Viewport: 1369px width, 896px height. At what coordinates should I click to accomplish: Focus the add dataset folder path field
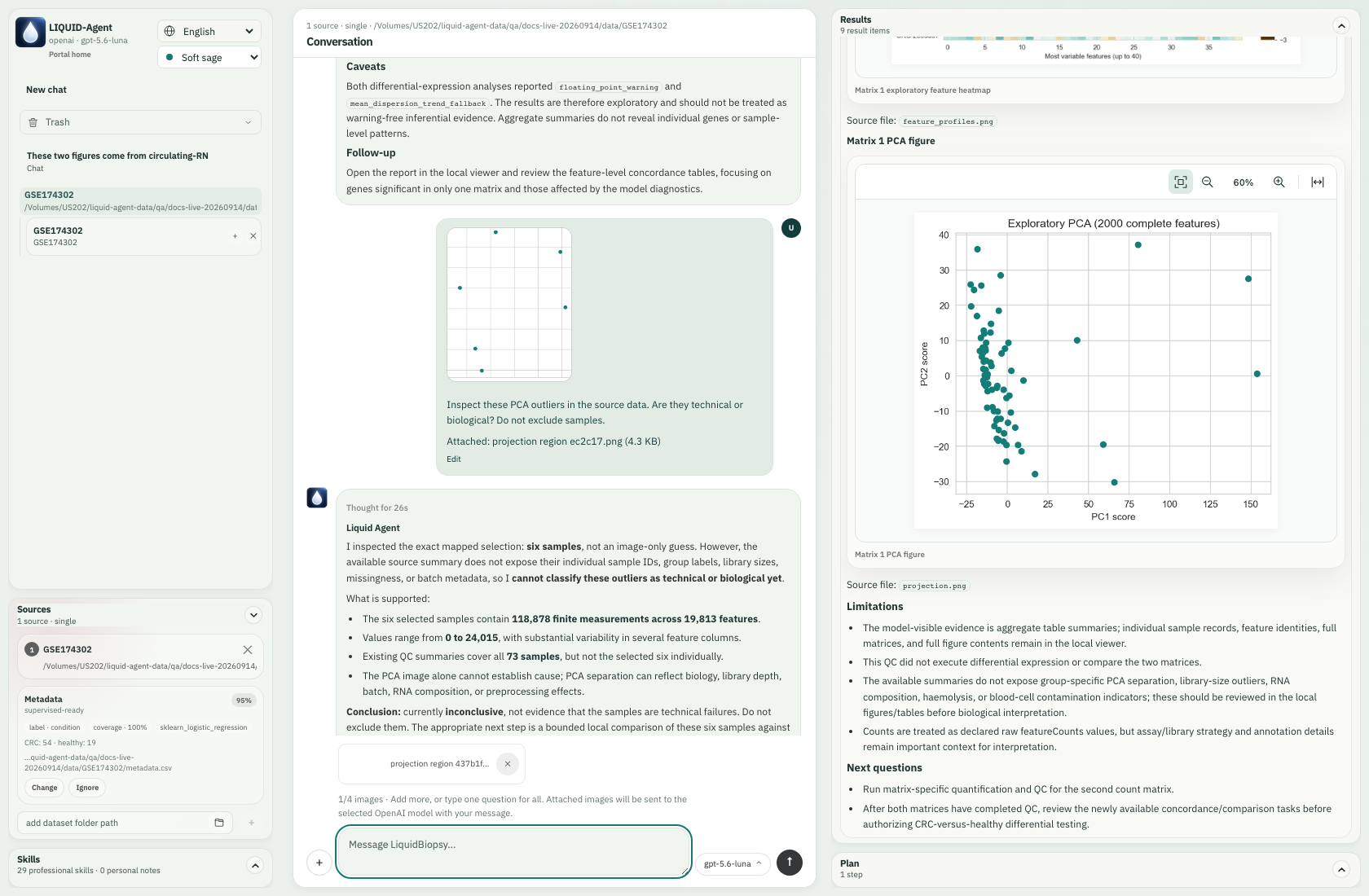(115, 823)
